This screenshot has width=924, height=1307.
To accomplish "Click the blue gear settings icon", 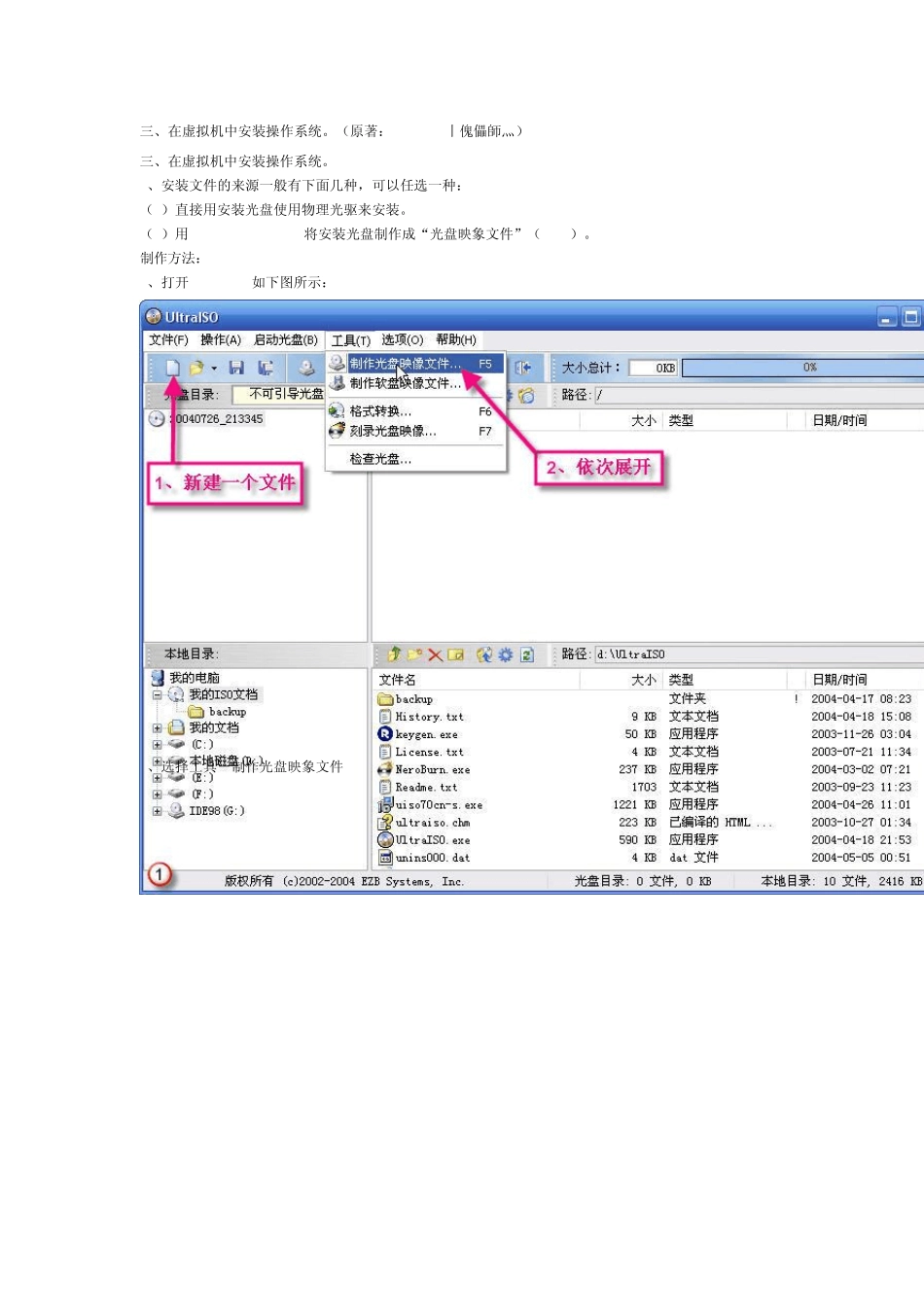I will (506, 654).
